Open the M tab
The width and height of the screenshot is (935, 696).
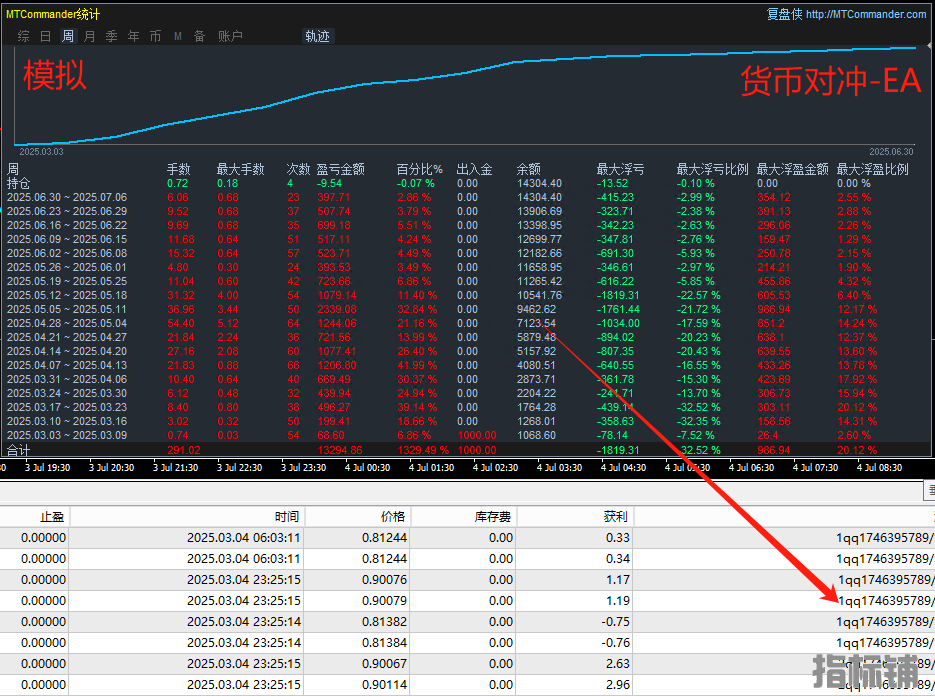[x=178, y=36]
